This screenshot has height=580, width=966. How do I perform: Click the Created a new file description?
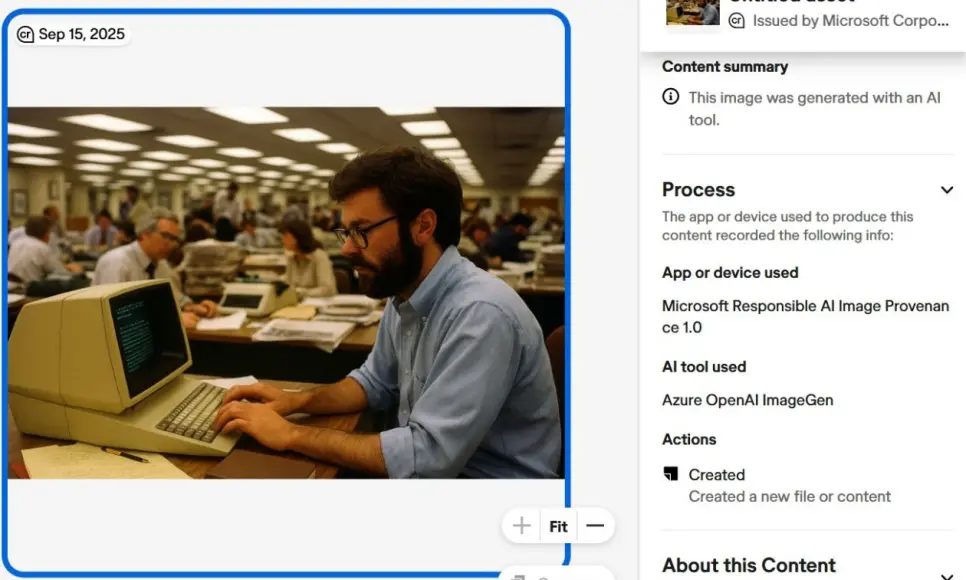(x=789, y=496)
